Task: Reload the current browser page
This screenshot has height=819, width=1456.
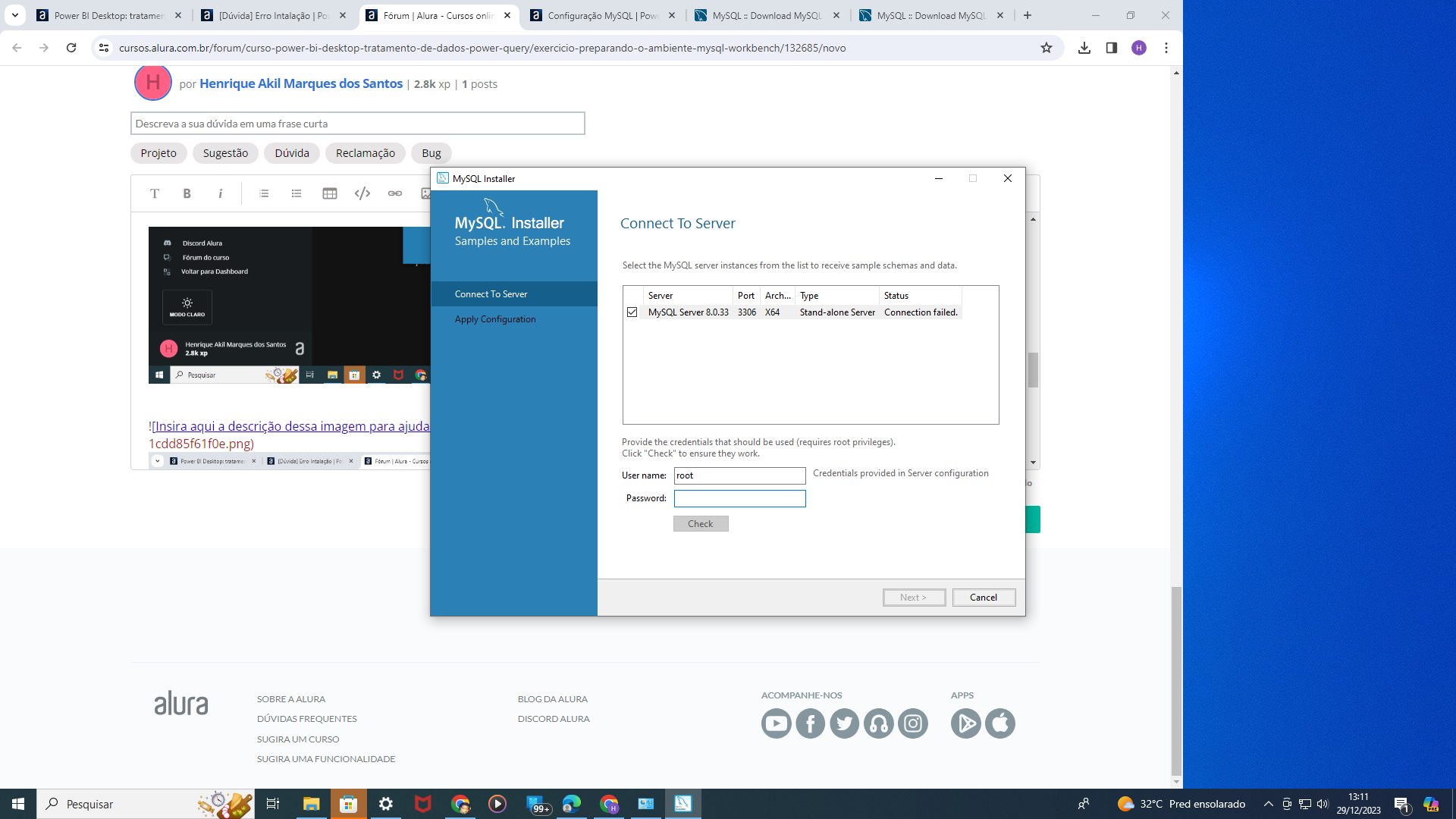Action: [71, 48]
